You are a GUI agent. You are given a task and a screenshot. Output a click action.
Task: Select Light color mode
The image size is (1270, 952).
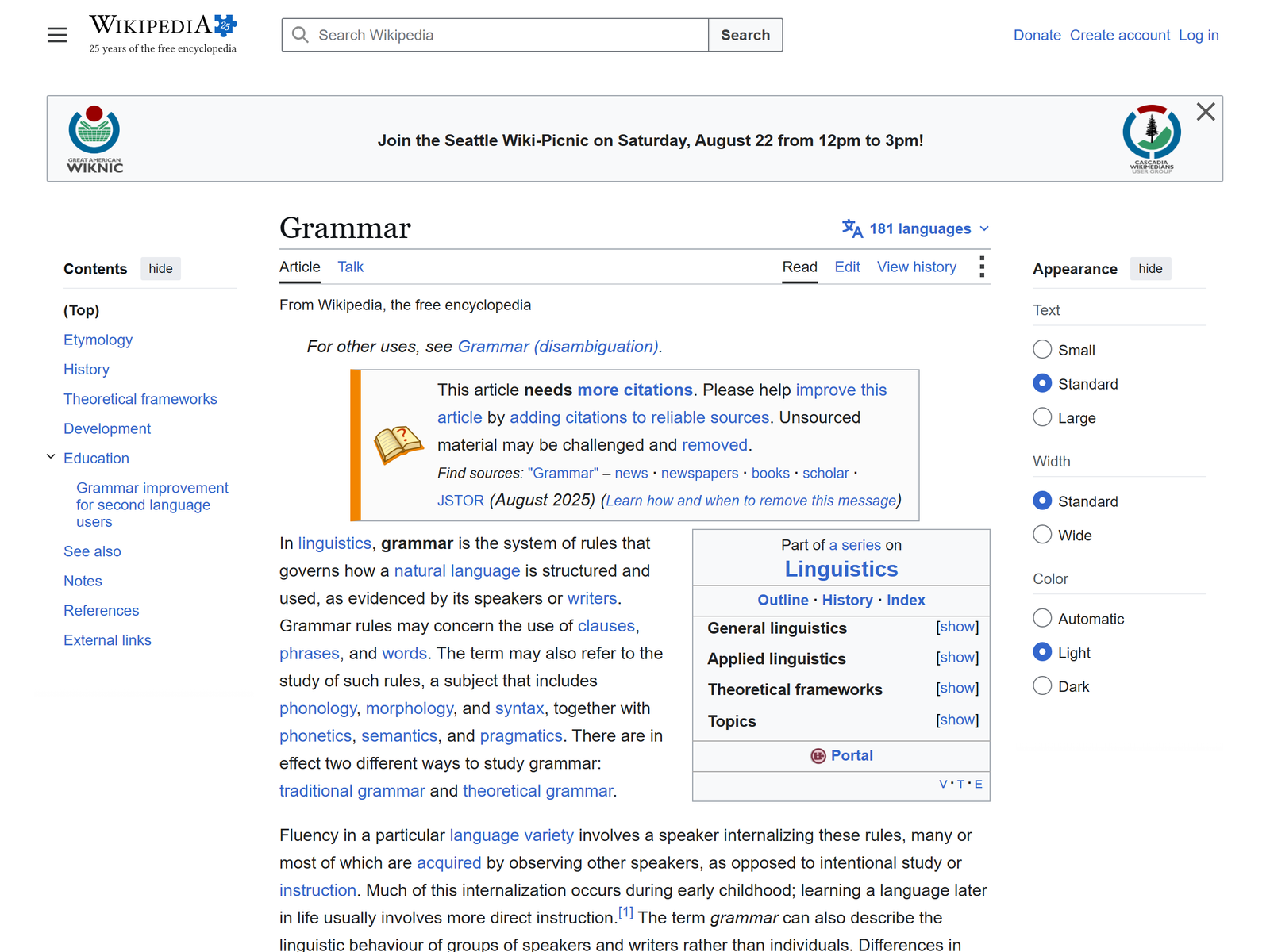pos(1042,652)
